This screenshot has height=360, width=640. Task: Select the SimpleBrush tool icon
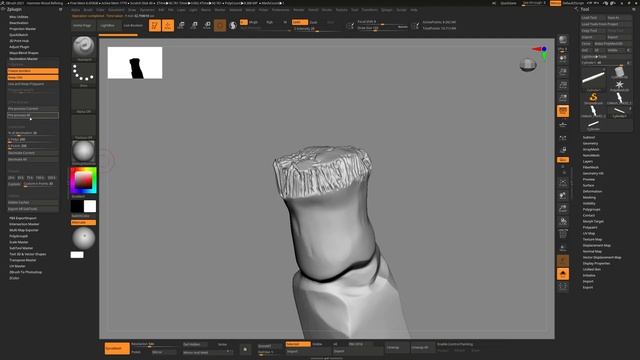tap(593, 97)
